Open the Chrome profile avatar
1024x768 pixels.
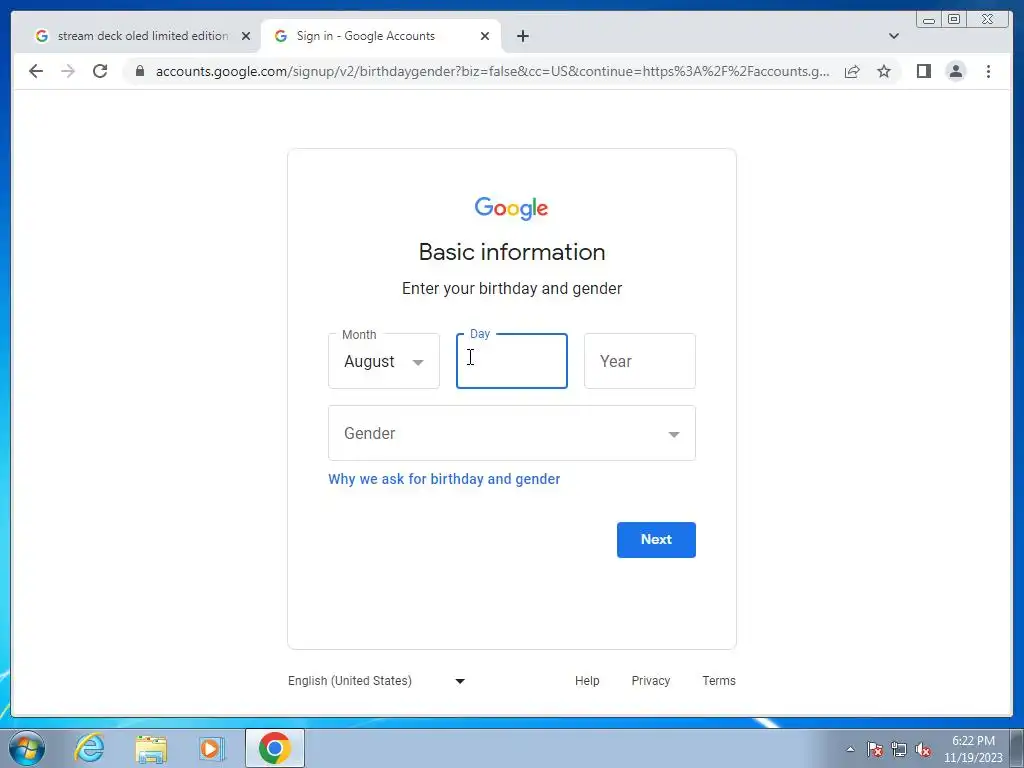pyautogui.click(x=955, y=71)
